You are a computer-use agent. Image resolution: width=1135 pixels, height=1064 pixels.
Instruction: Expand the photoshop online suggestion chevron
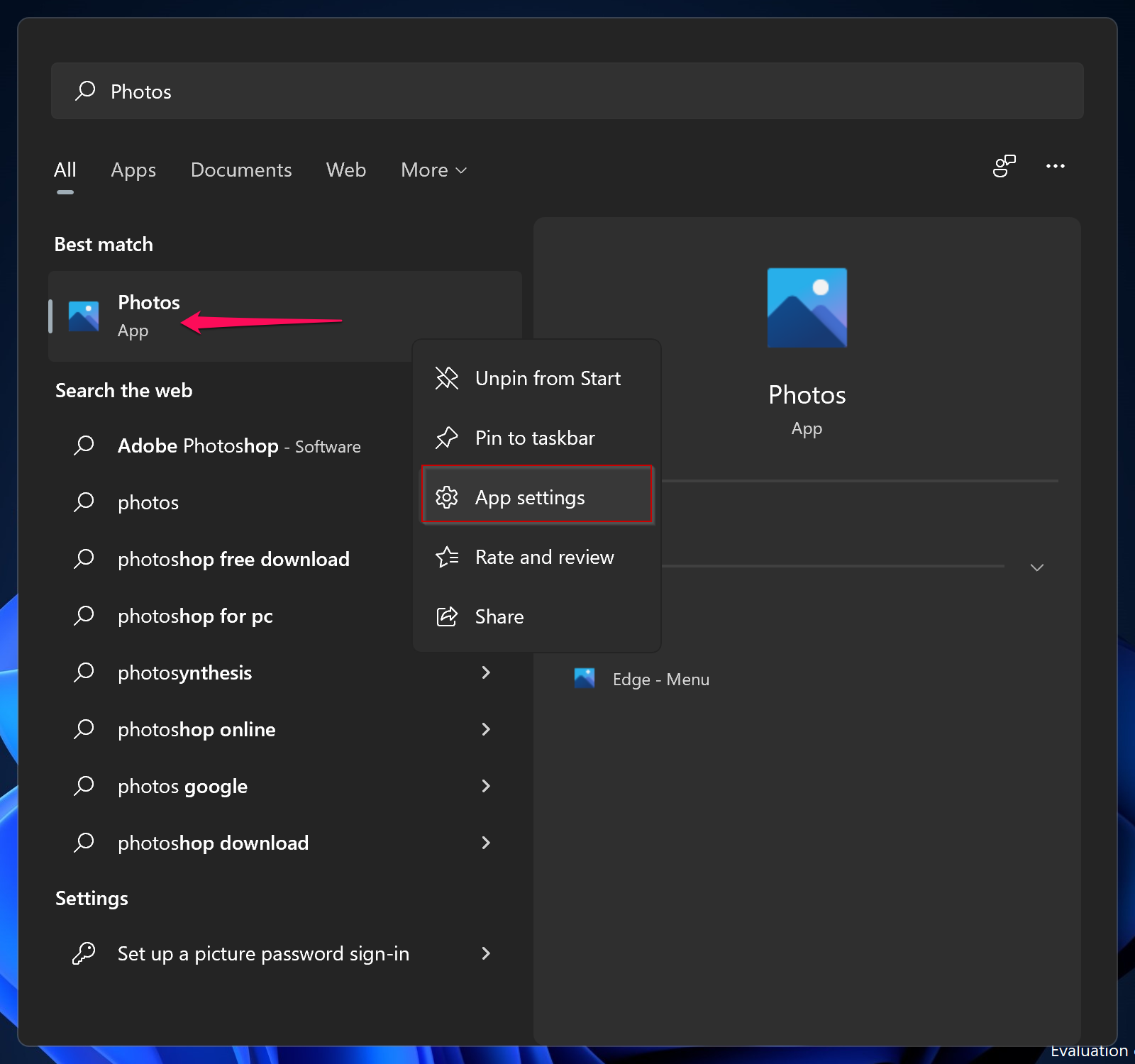point(486,728)
